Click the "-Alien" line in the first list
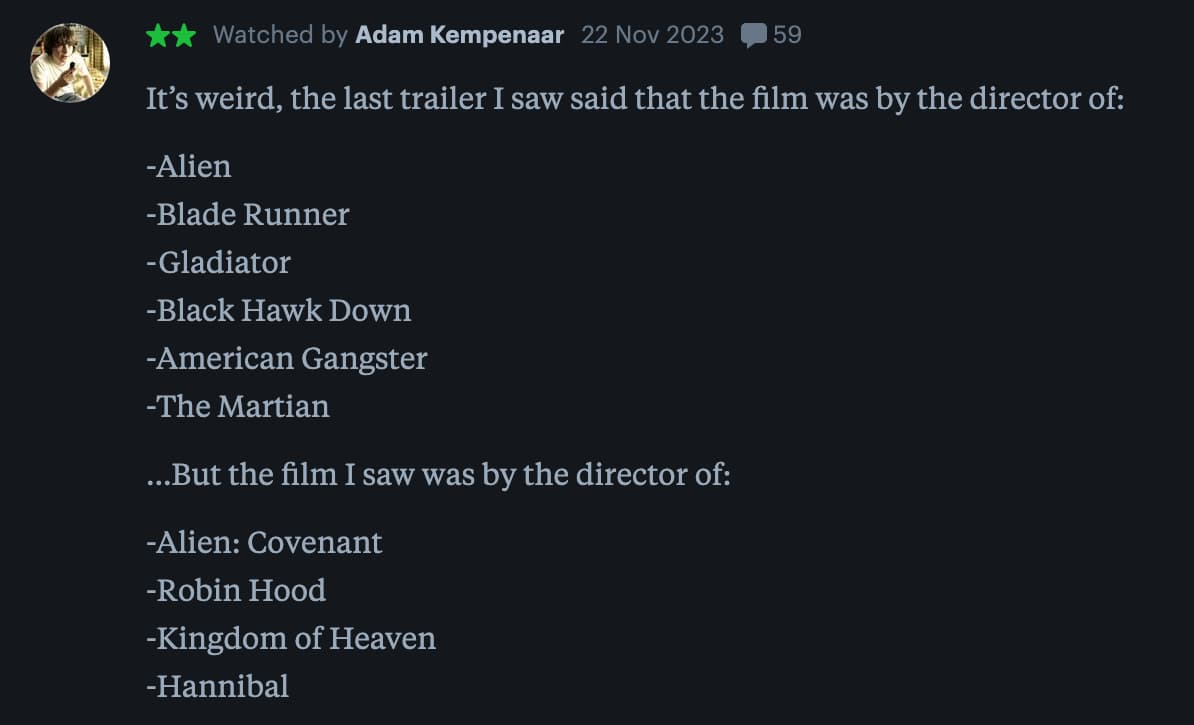This screenshot has height=725, width=1194. click(x=189, y=166)
